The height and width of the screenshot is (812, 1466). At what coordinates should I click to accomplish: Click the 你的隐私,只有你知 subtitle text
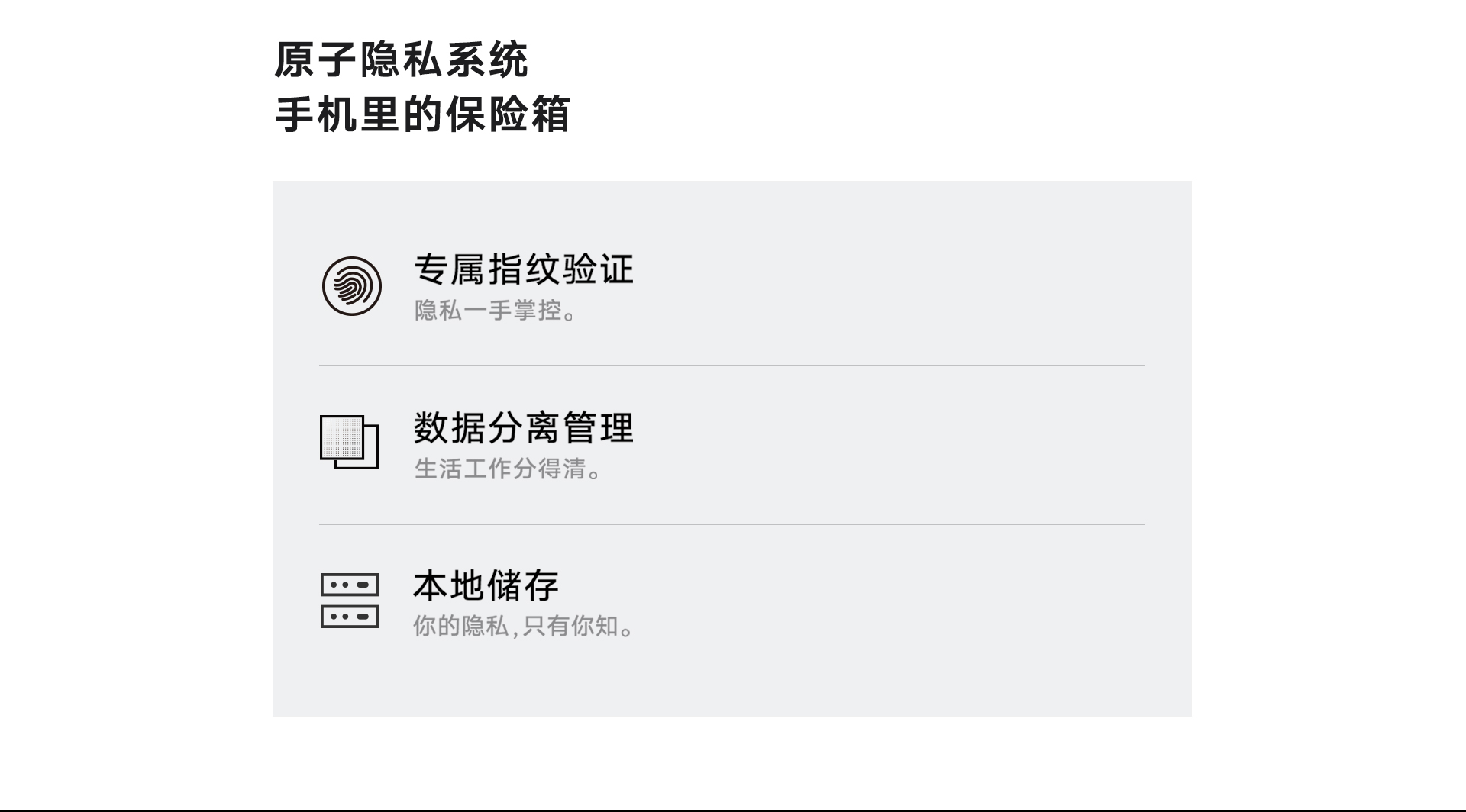point(523,627)
